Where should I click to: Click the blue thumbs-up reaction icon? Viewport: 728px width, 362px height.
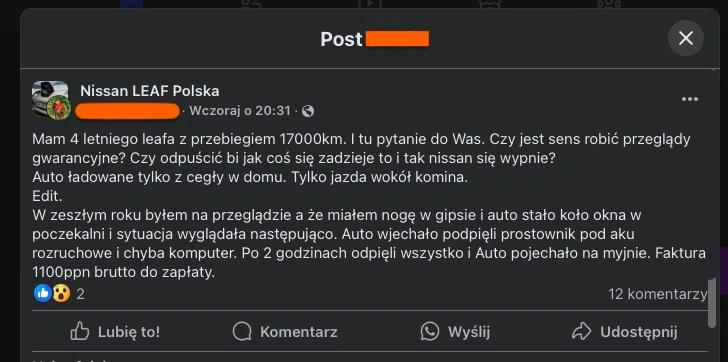tap(43, 293)
